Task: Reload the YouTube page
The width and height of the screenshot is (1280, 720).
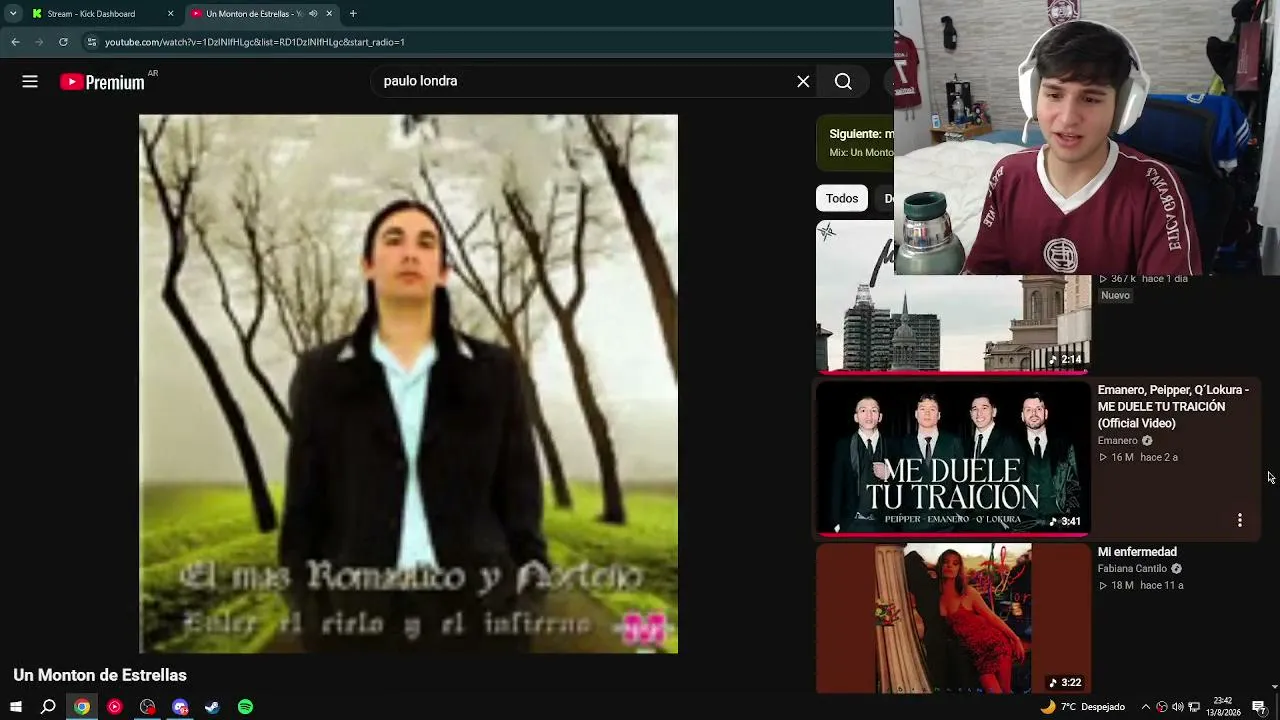Action: (63, 42)
